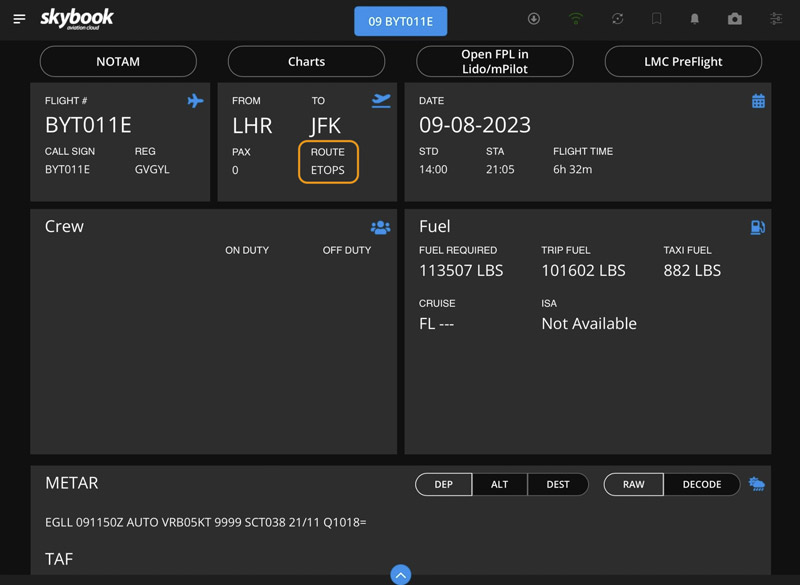Open the NOTAM section
The image size is (800, 585).
tap(118, 62)
